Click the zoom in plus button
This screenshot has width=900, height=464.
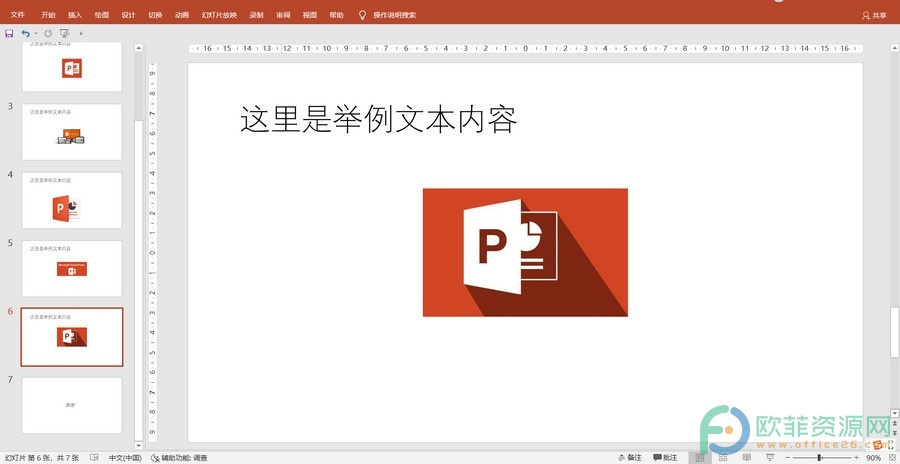856,458
